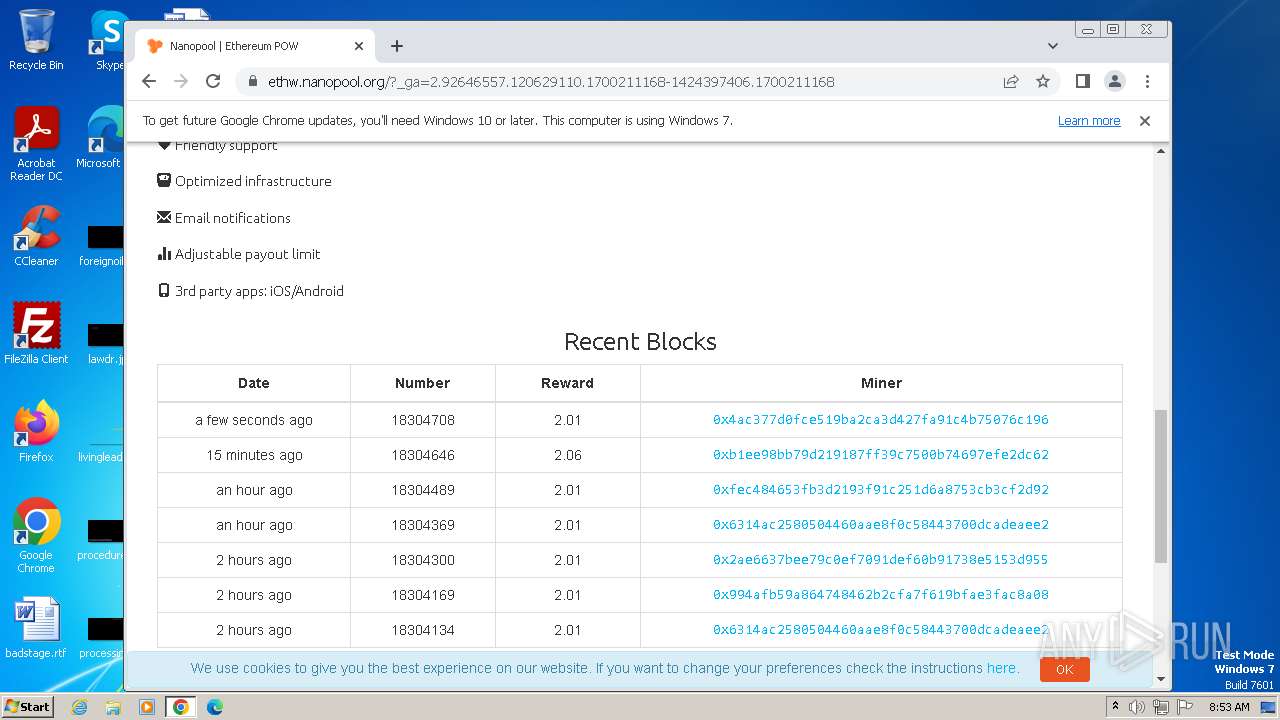Click the Email notifications envelope icon
This screenshot has width=1280, height=720.
tap(164, 217)
